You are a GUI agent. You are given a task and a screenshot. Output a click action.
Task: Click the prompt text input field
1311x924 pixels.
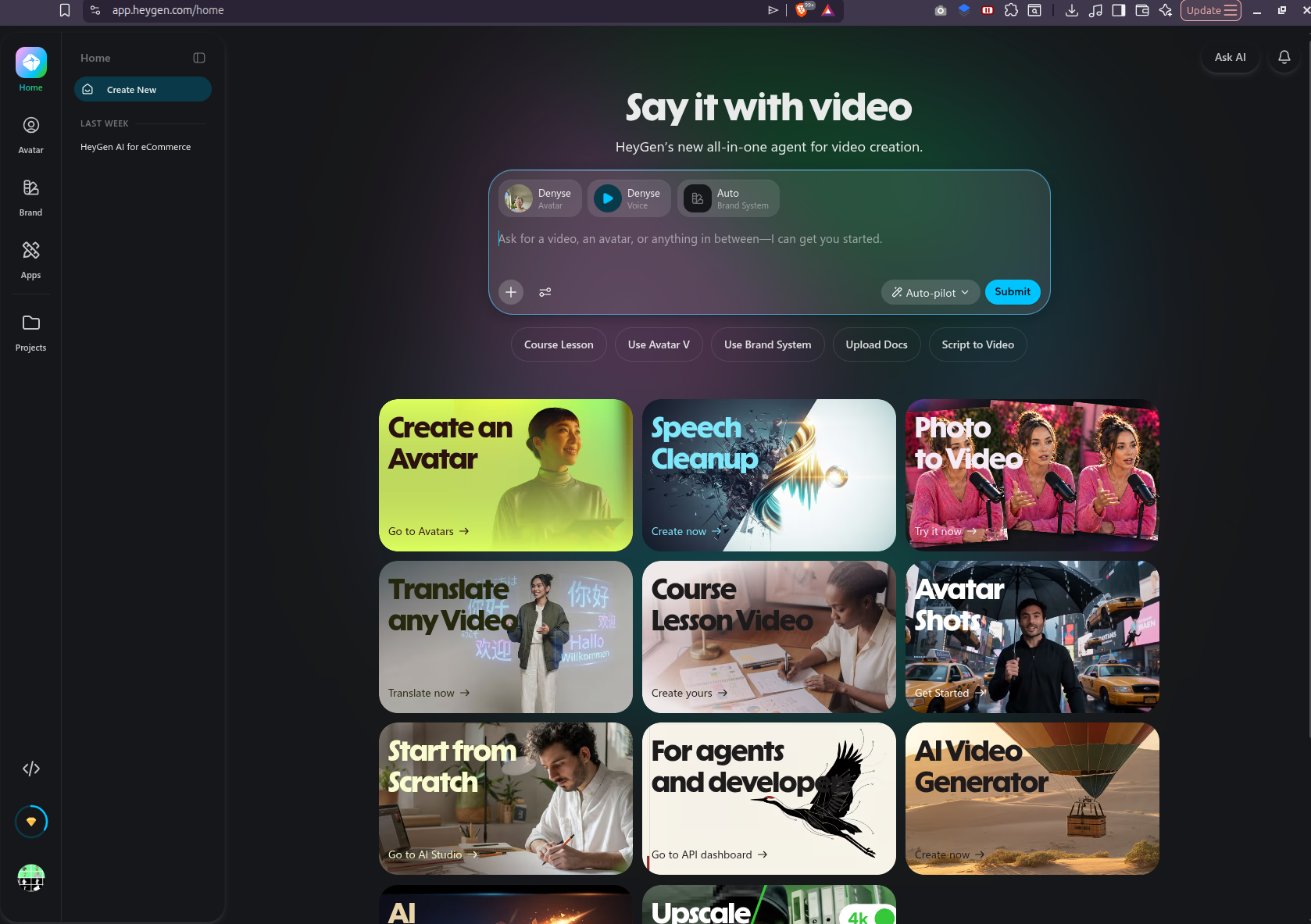(x=769, y=239)
